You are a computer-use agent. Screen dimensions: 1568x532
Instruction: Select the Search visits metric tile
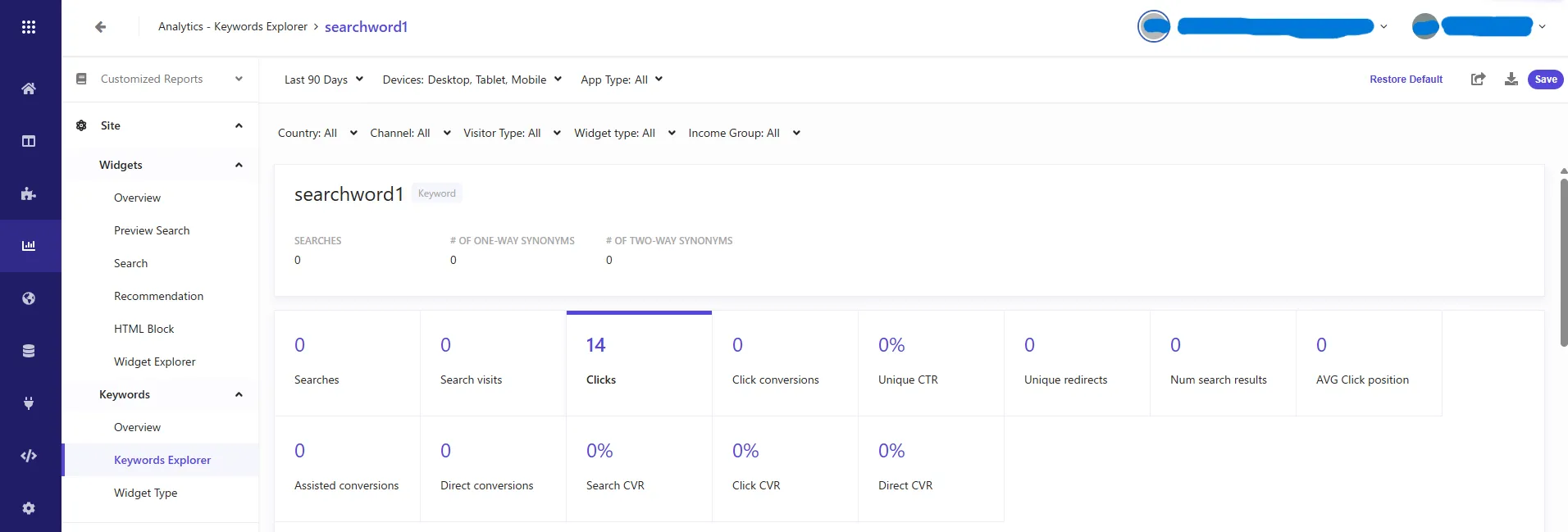[x=493, y=363]
